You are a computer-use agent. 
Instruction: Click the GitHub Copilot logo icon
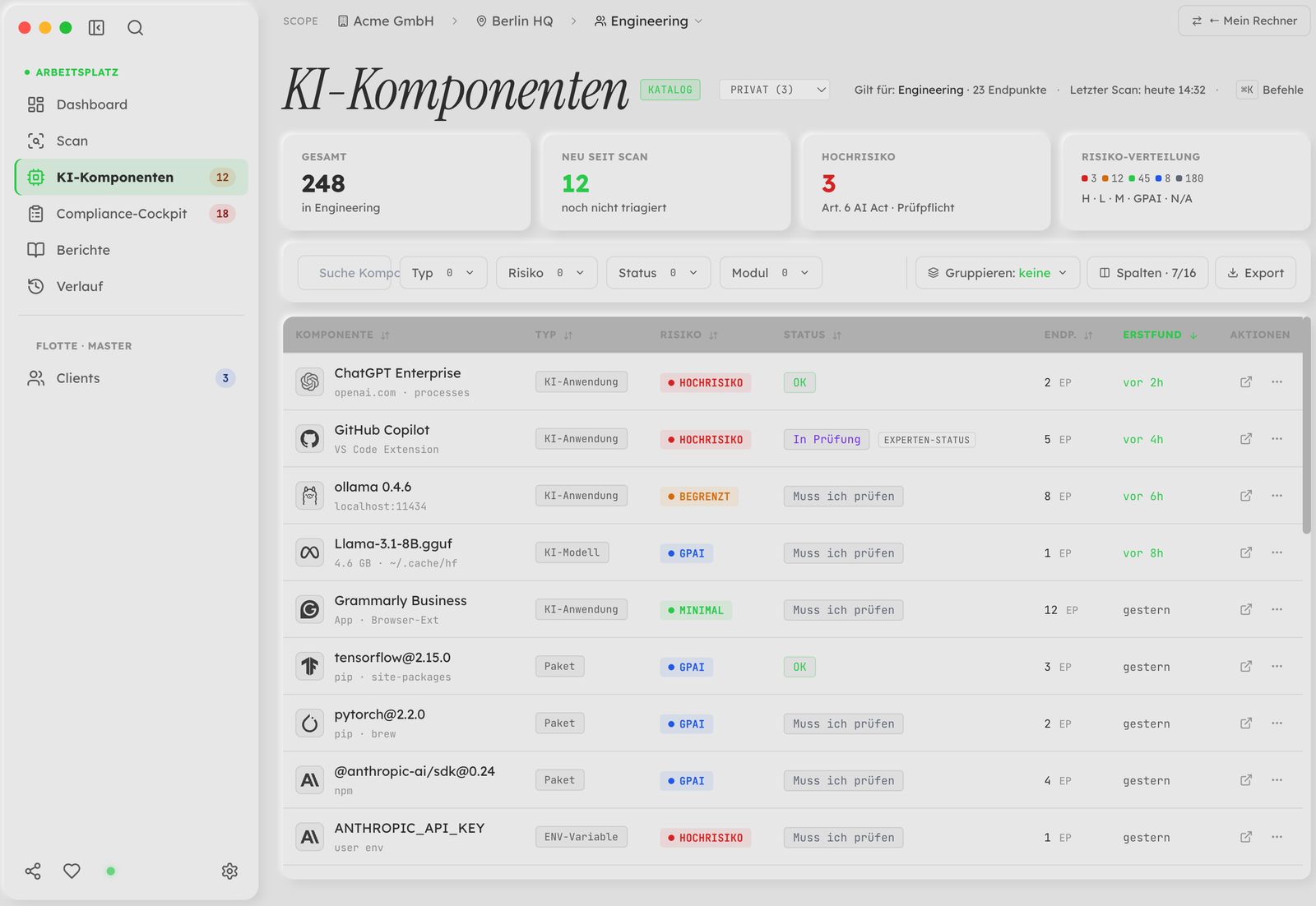tap(310, 439)
